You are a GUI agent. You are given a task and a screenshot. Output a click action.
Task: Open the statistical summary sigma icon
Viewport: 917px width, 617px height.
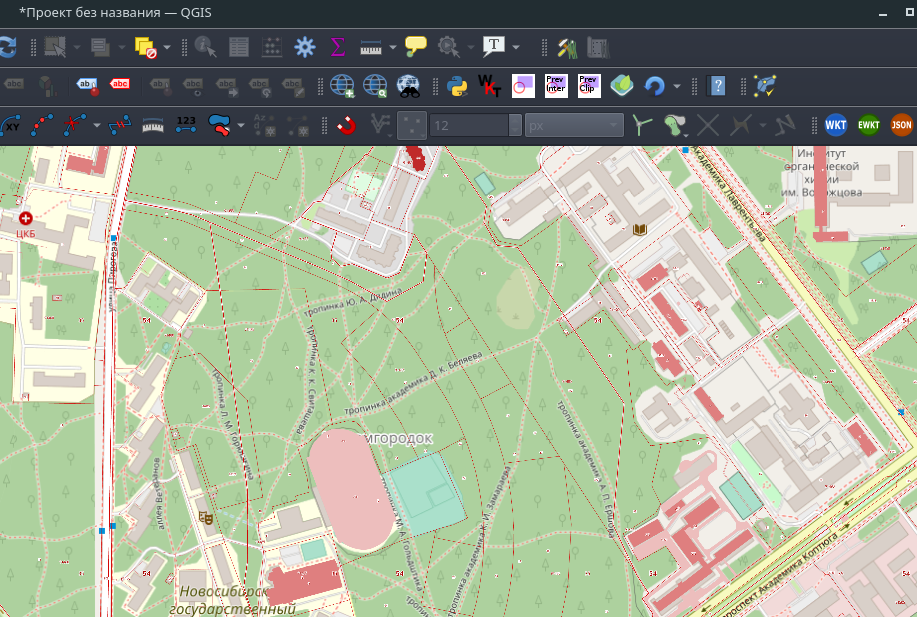tap(337, 47)
